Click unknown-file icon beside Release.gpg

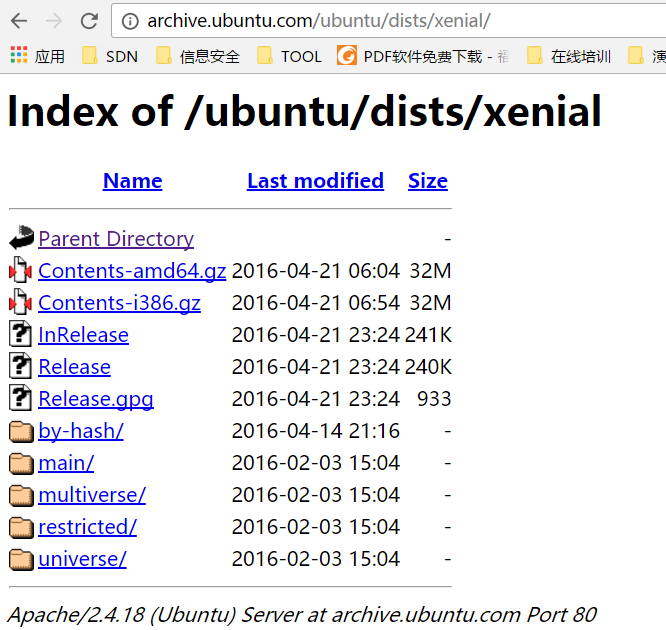coord(20,398)
